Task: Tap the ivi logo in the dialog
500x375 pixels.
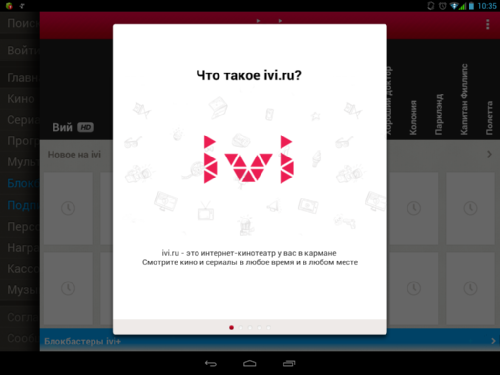Action: (249, 159)
